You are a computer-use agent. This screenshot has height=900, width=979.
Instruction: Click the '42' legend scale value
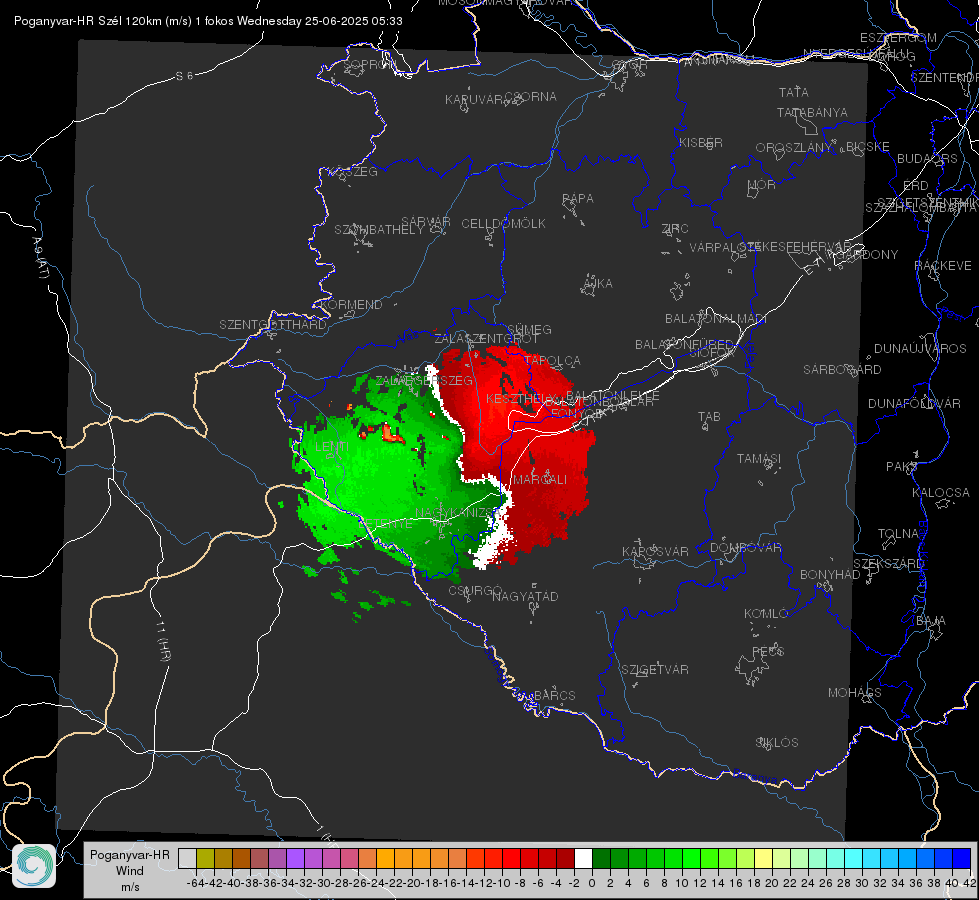(970, 883)
